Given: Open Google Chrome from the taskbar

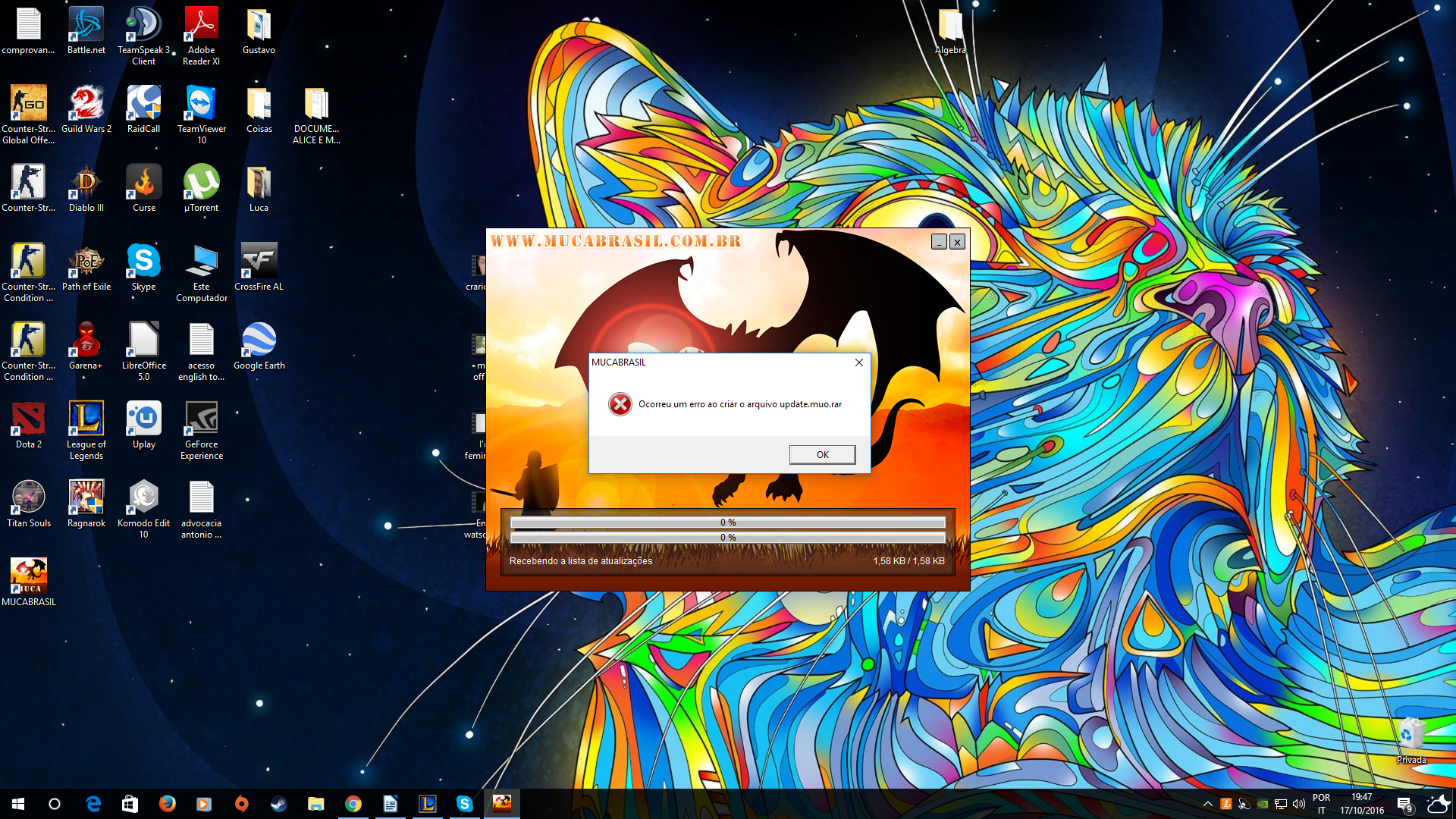Looking at the screenshot, I should [x=353, y=804].
